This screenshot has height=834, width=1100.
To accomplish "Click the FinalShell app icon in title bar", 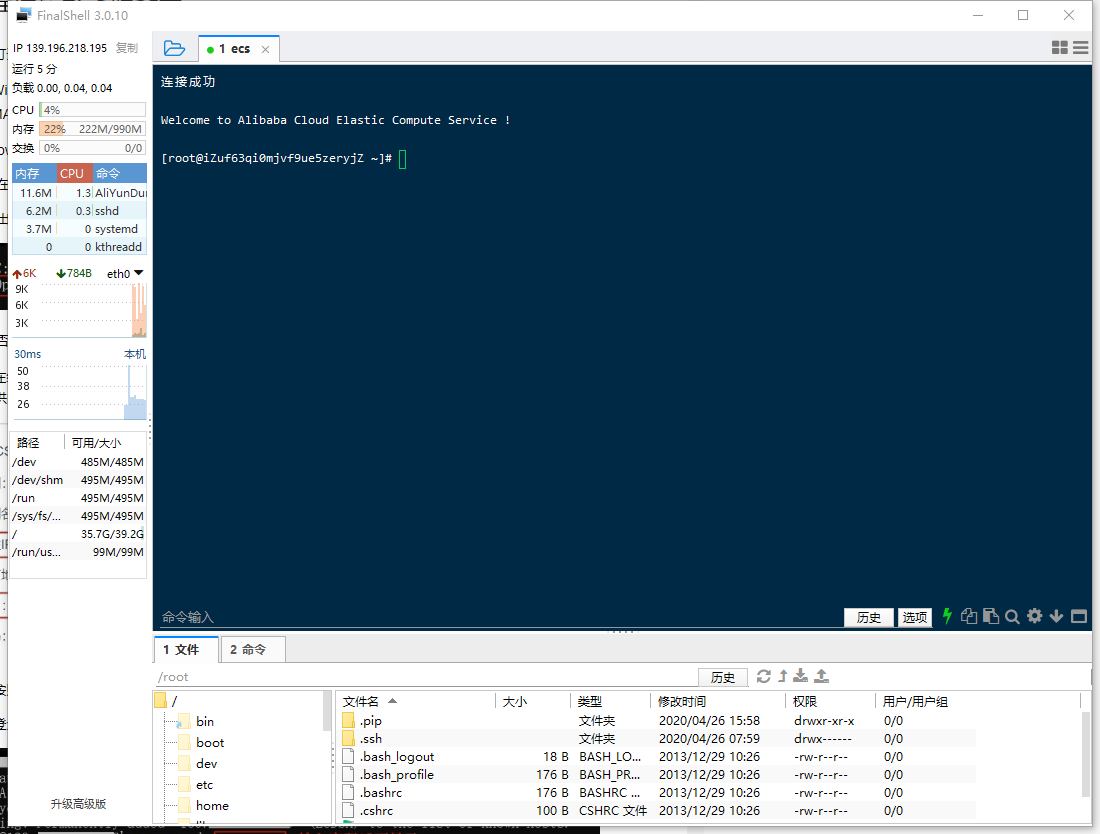I will click(24, 15).
